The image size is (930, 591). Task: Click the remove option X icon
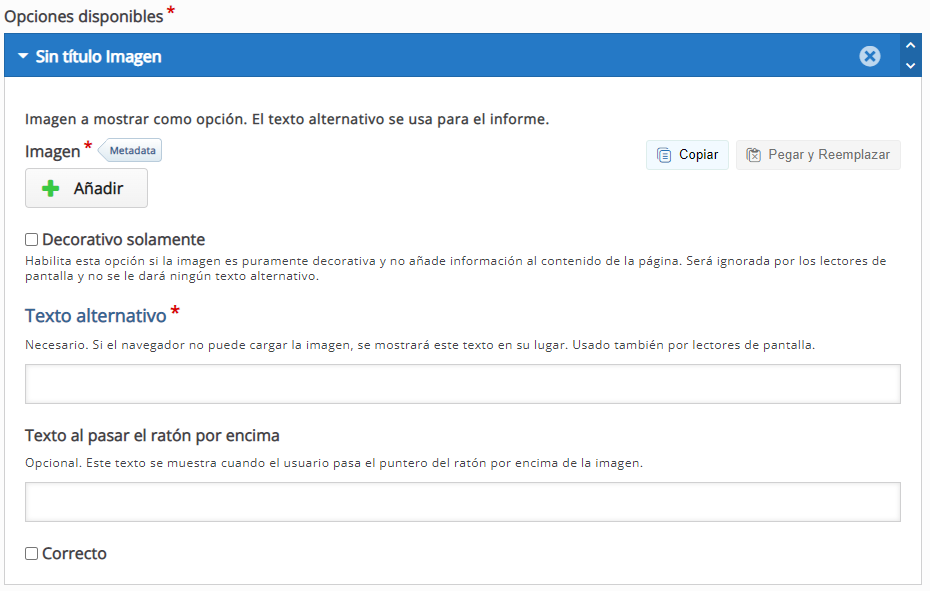870,56
